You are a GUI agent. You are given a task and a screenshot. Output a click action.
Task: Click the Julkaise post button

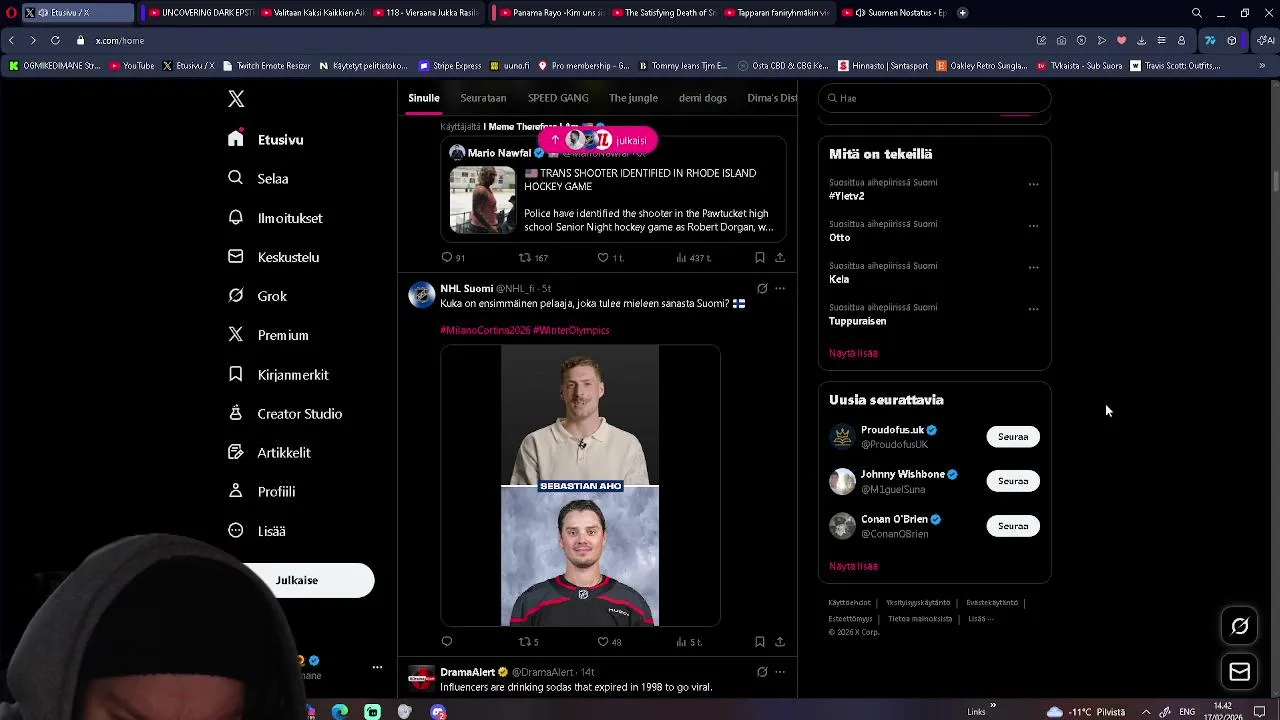[297, 580]
